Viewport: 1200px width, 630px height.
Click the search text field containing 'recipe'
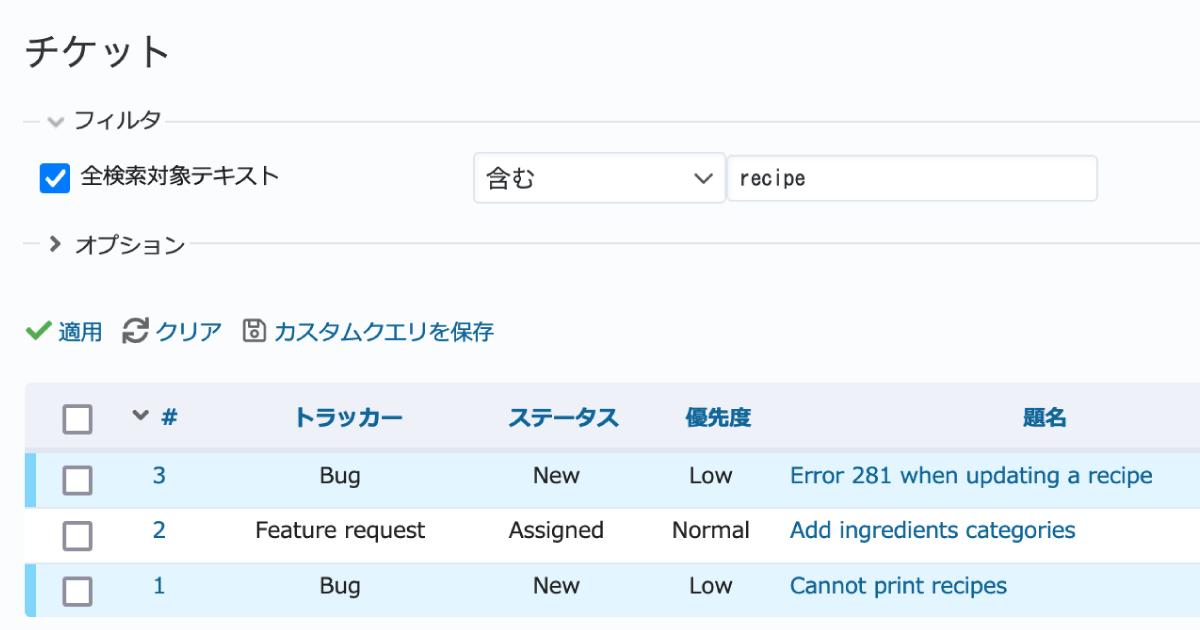click(911, 178)
